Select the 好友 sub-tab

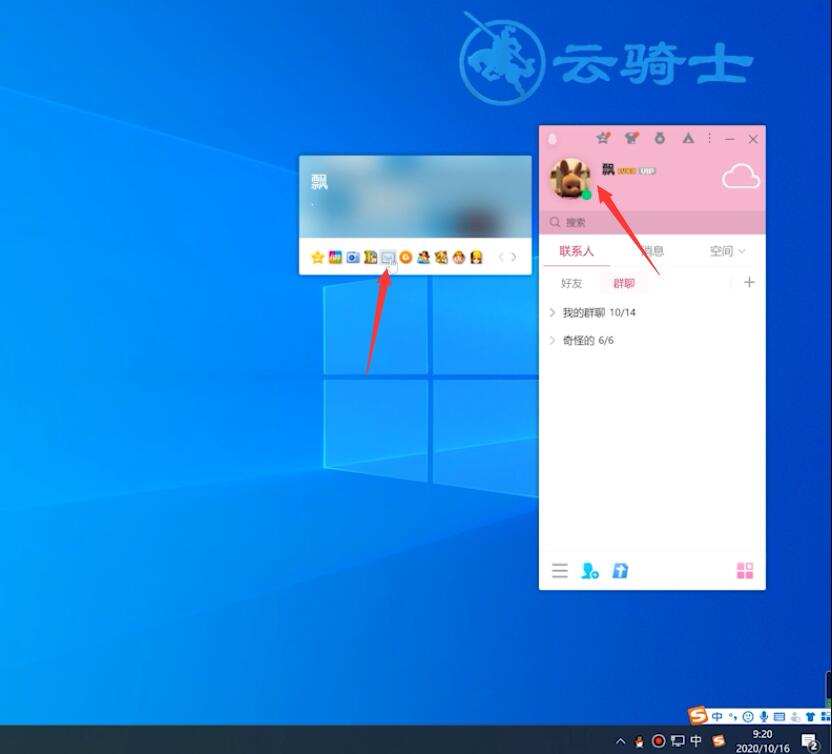click(571, 283)
